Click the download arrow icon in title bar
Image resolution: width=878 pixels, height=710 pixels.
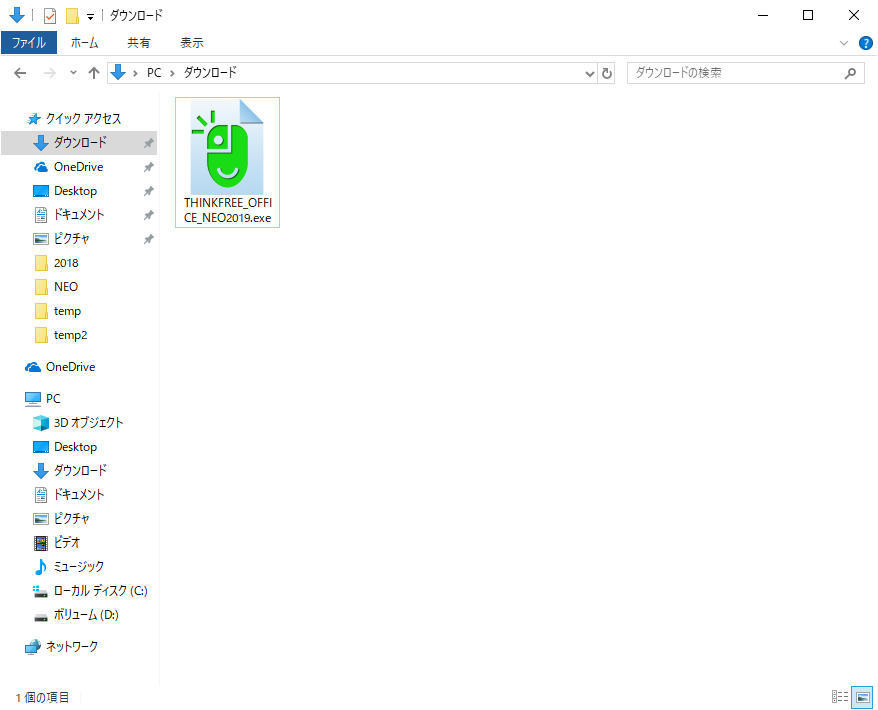pos(17,15)
